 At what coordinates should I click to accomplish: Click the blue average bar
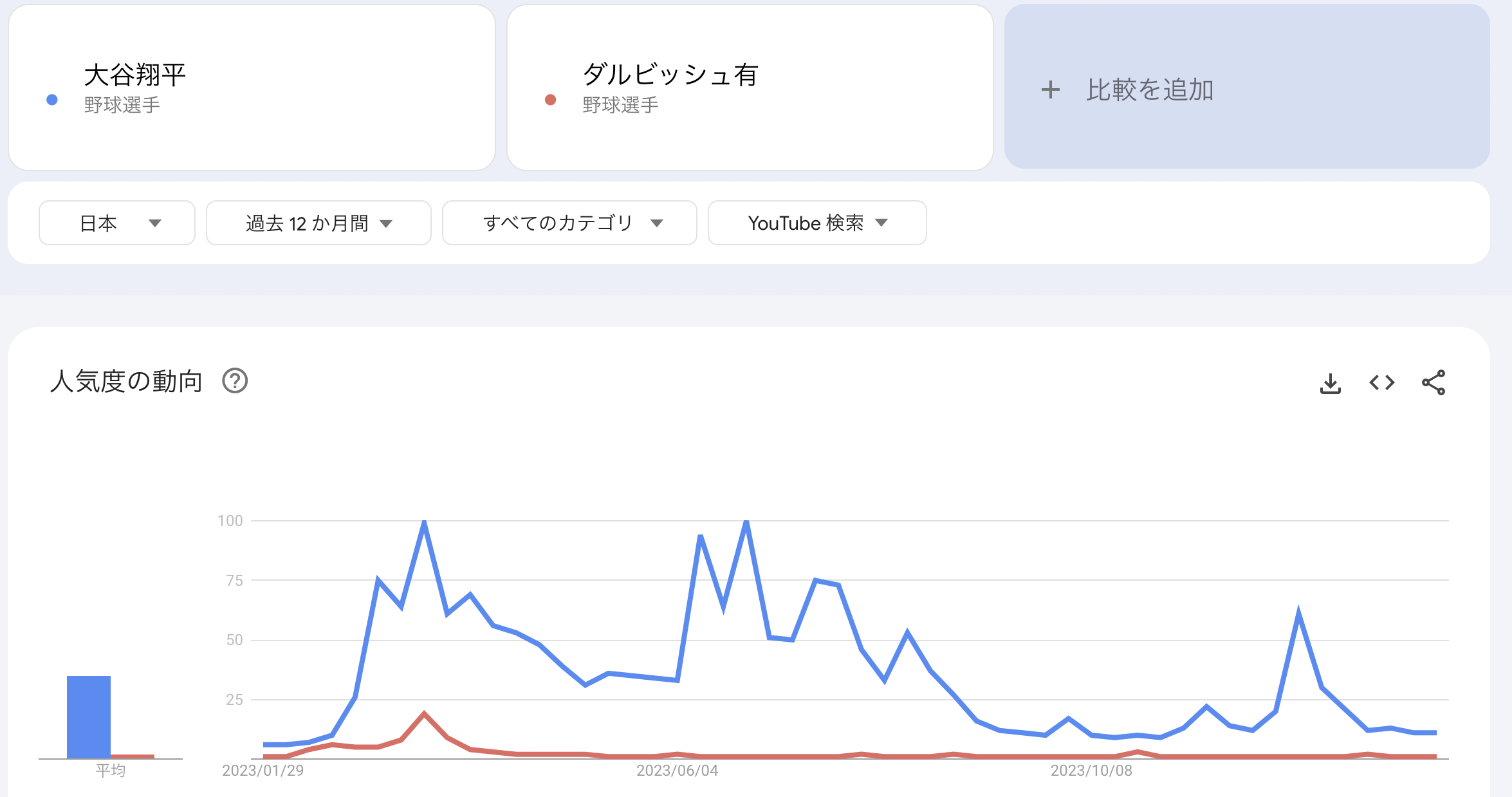point(89,717)
